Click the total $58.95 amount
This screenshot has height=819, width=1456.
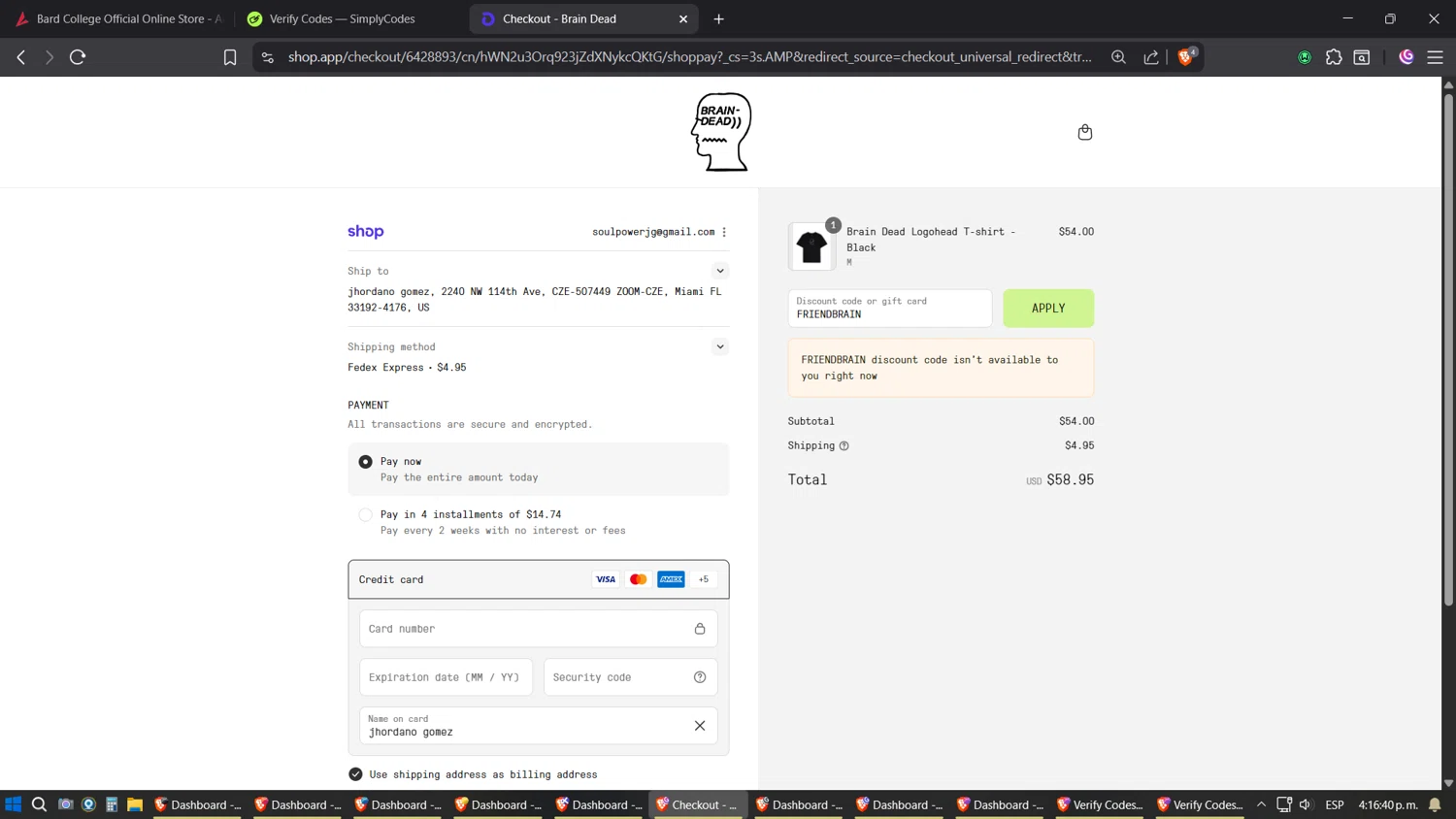(1071, 479)
